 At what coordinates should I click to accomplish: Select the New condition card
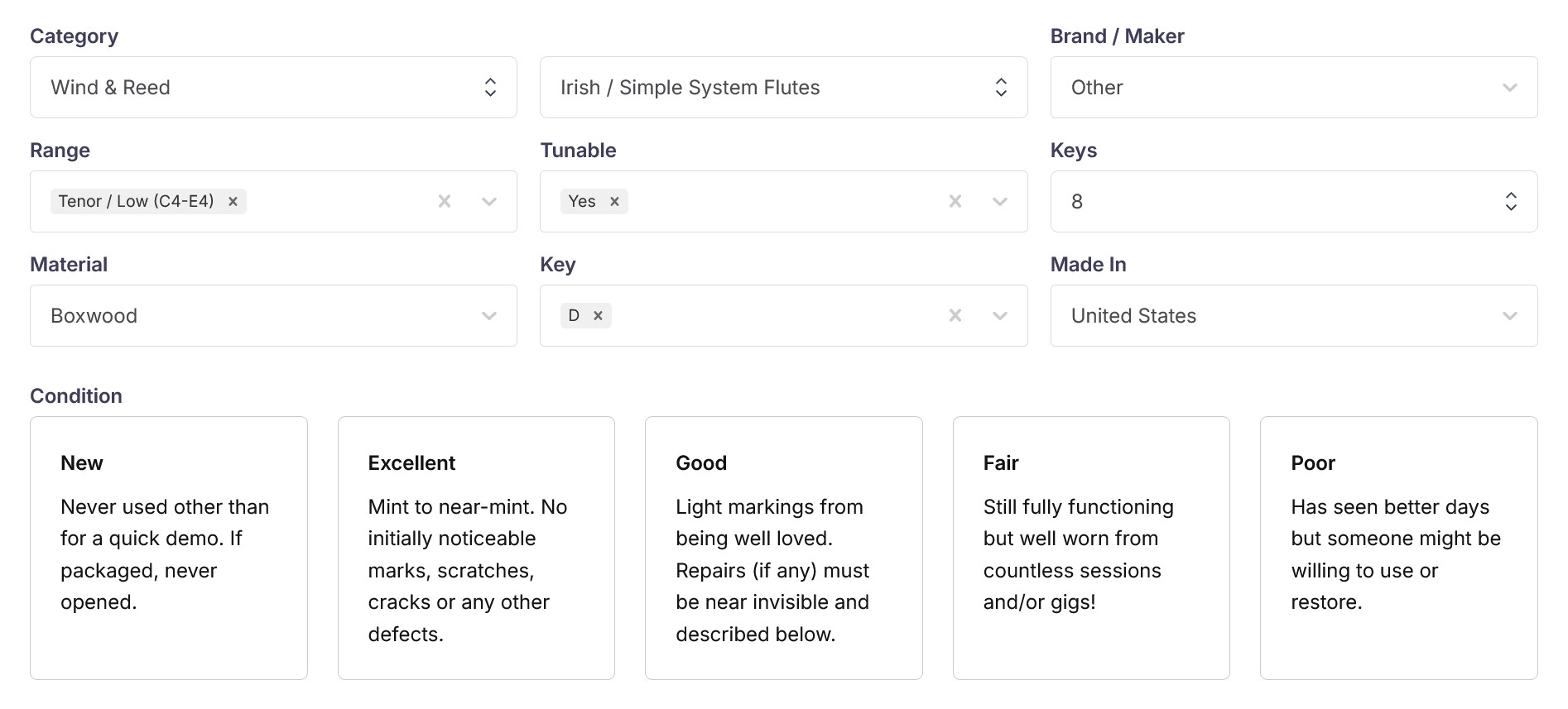tap(169, 548)
